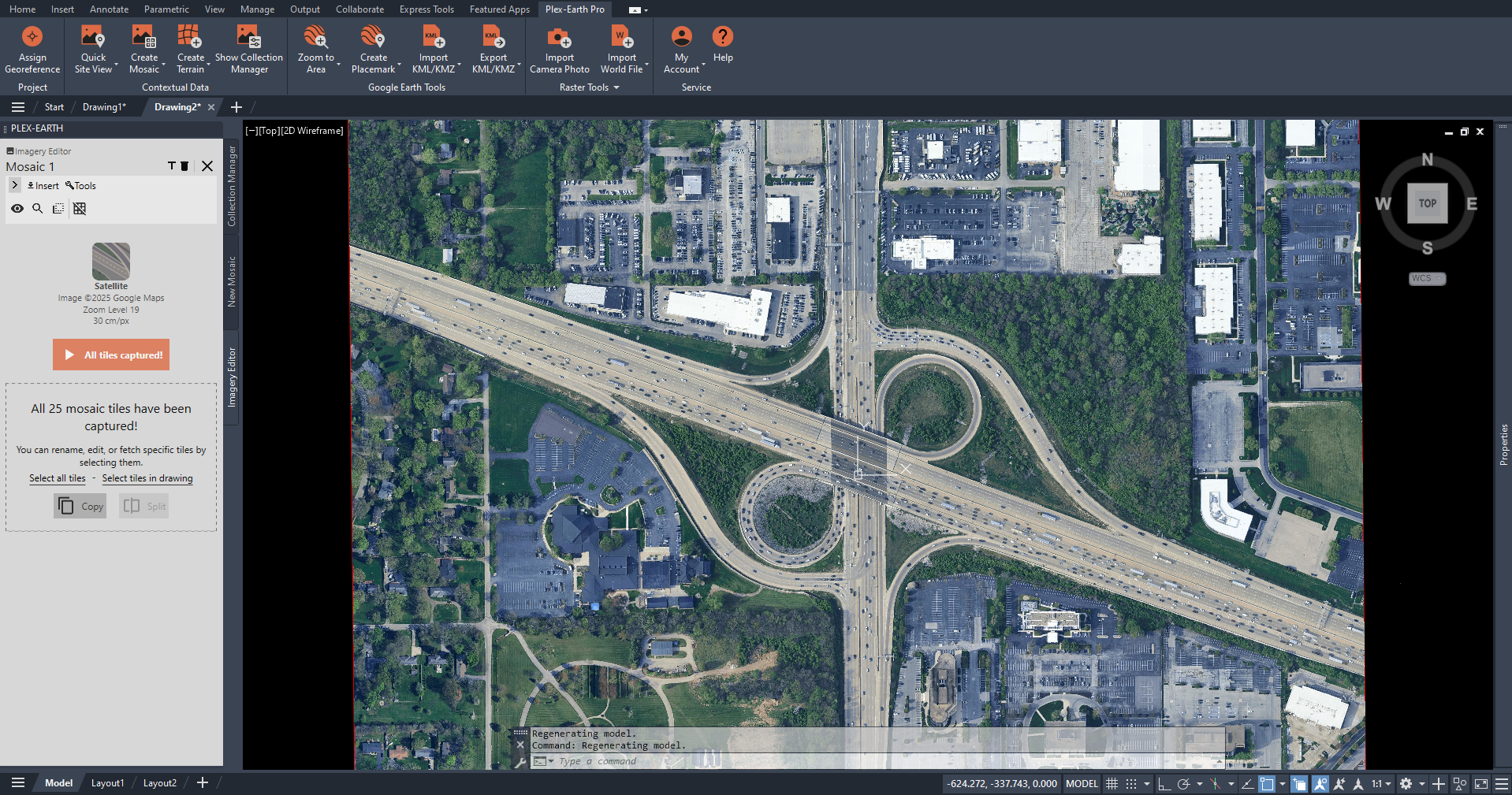Viewport: 1512px width, 795px height.
Task: Click Select tiles in drawing link
Action: 147,478
